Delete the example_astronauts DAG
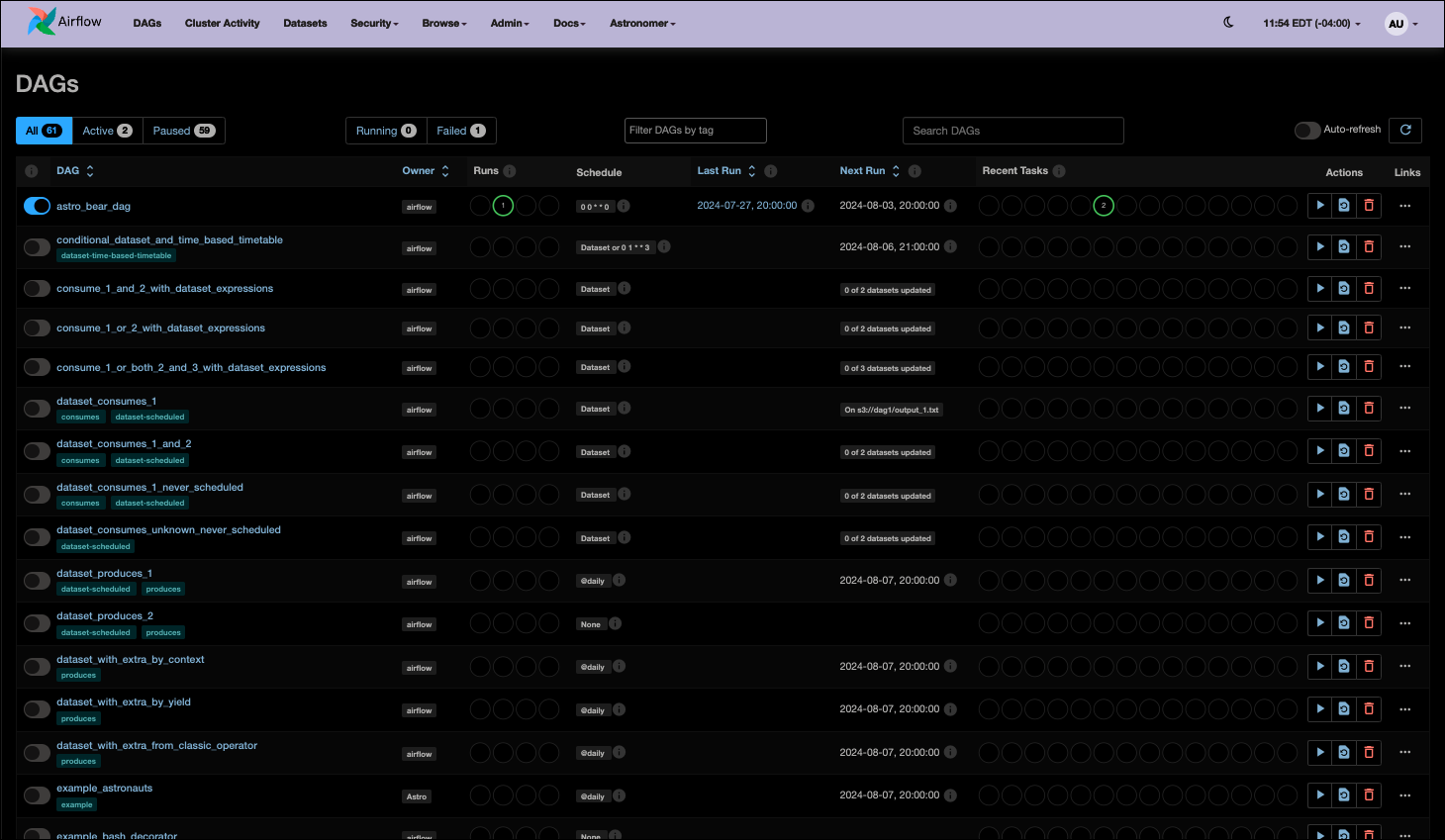Screen dimensions: 1445x840 point(1369,794)
